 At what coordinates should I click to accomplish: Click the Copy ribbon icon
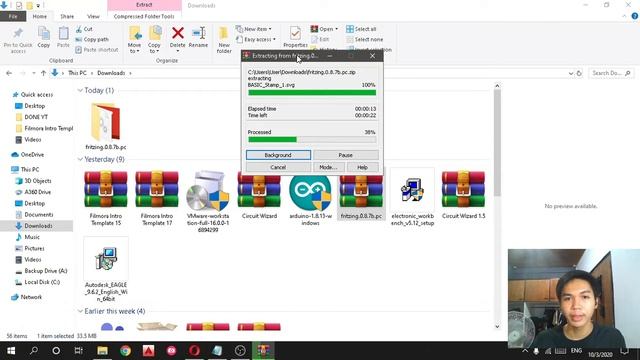pyautogui.click(x=44, y=38)
